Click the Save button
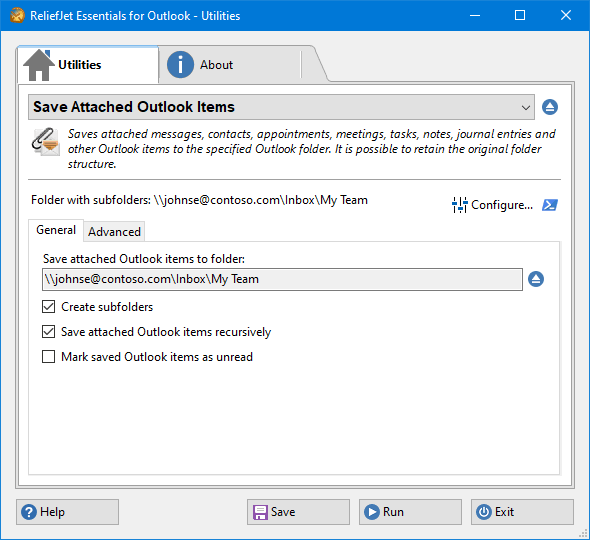This screenshot has width=590, height=540. click(x=298, y=512)
